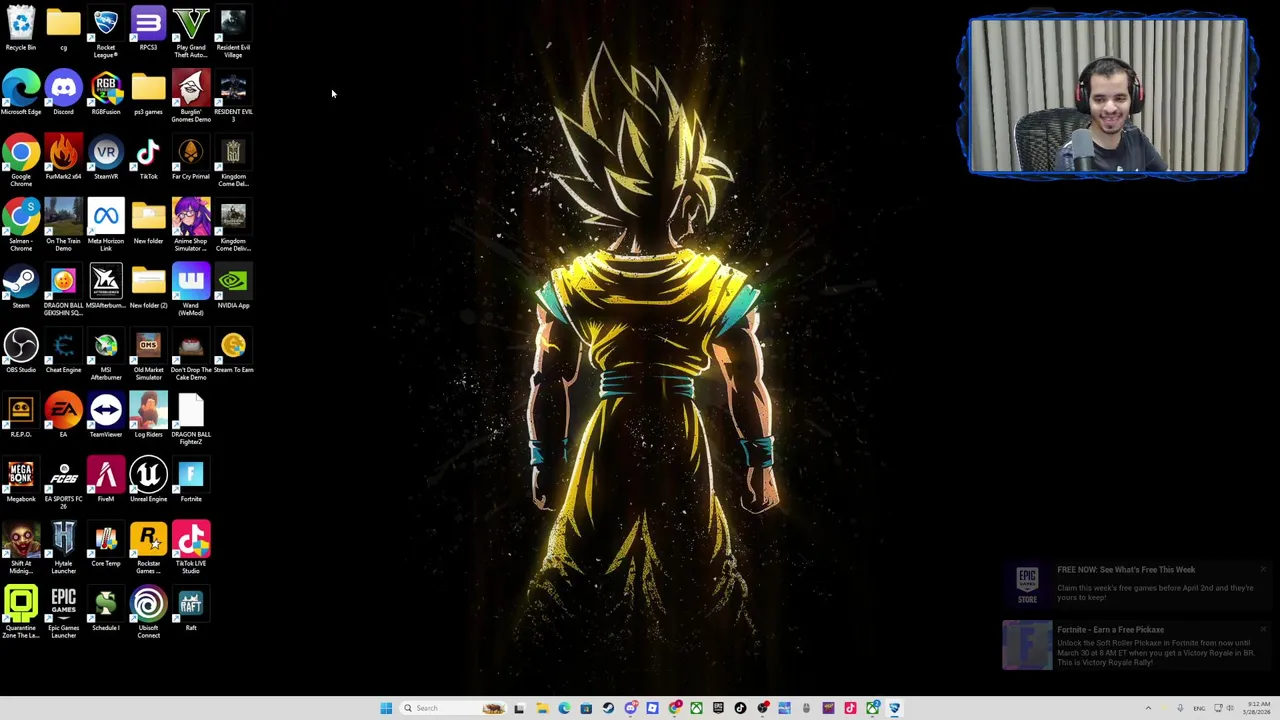
Task: Open Epic Games Launcher desktop icon
Action: pyautogui.click(x=63, y=613)
